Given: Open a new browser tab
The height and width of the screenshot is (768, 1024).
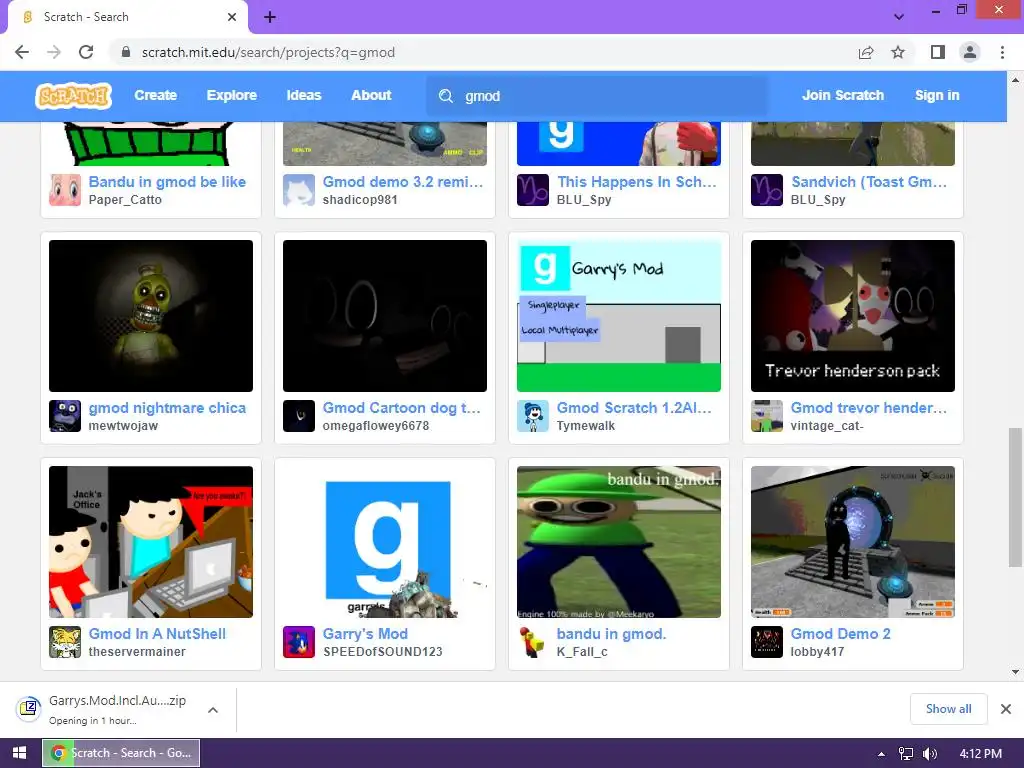Looking at the screenshot, I should pyautogui.click(x=270, y=17).
